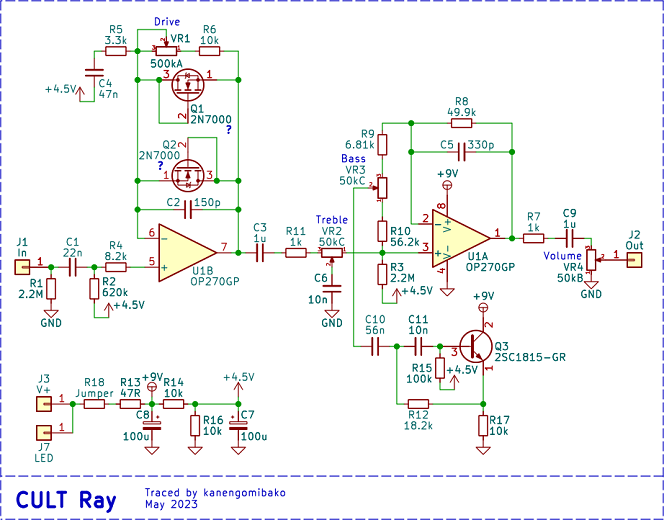Click the R4 8.2k resistor symbol
Screen dimensions: 664x520
pyautogui.click(x=116, y=267)
